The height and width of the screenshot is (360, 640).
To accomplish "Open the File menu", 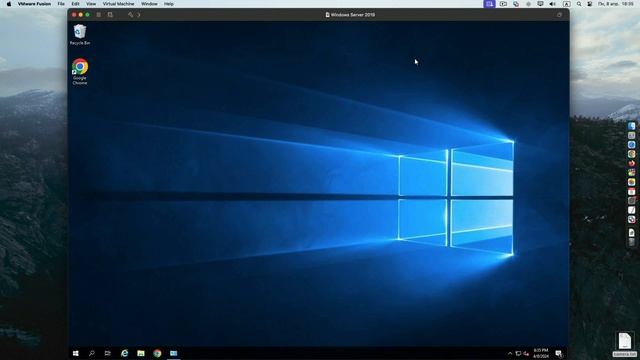I will point(61,4).
